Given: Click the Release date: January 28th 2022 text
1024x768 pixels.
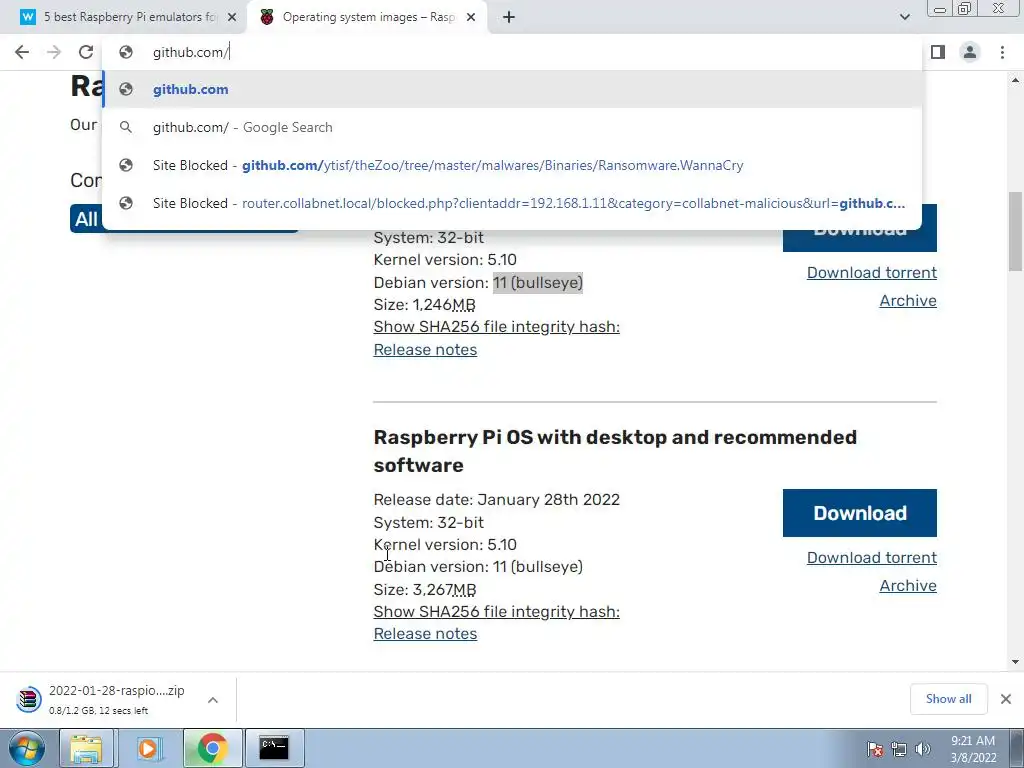Looking at the screenshot, I should click(496, 500).
